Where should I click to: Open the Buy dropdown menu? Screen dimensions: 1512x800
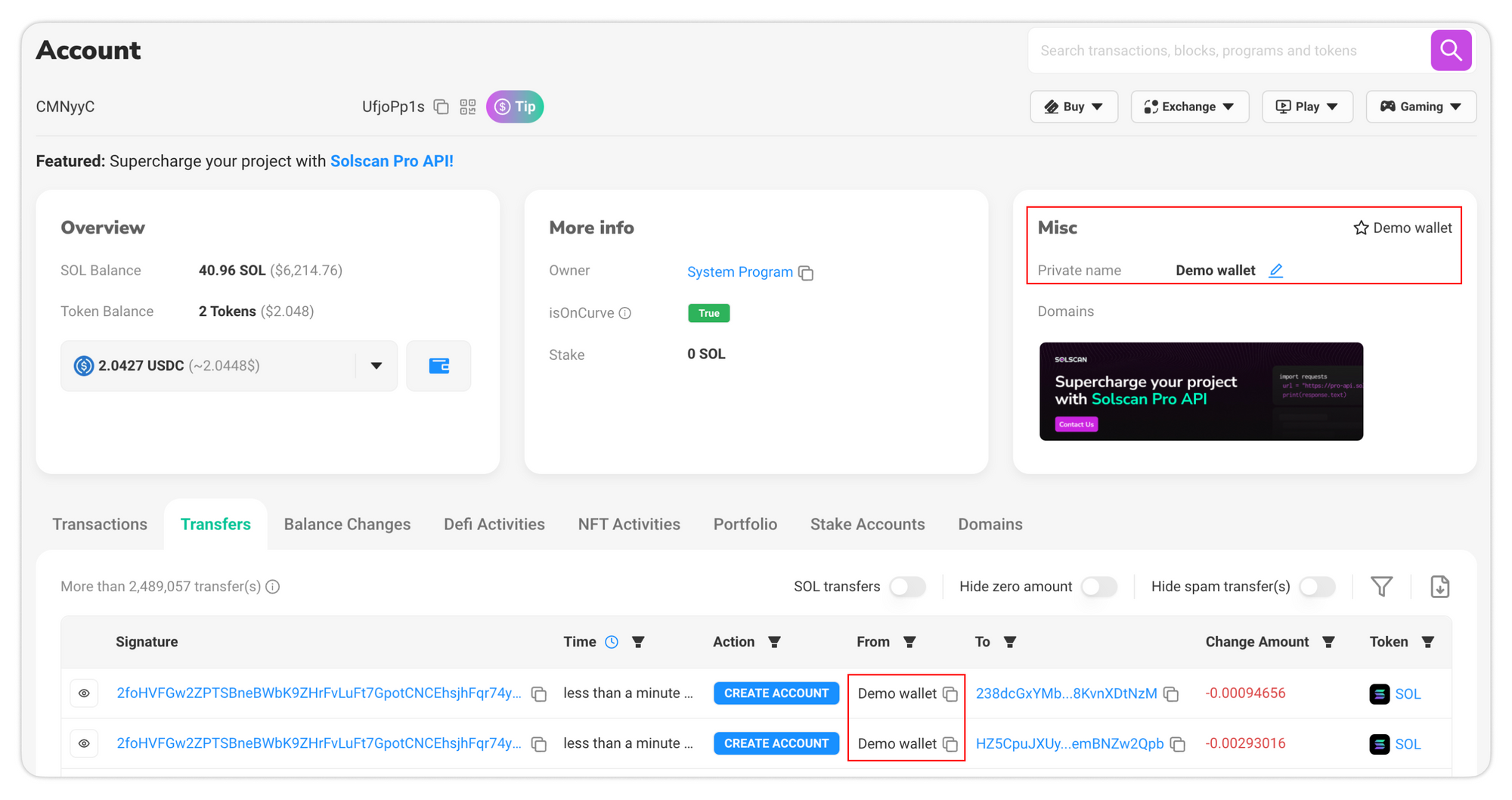click(x=1074, y=107)
